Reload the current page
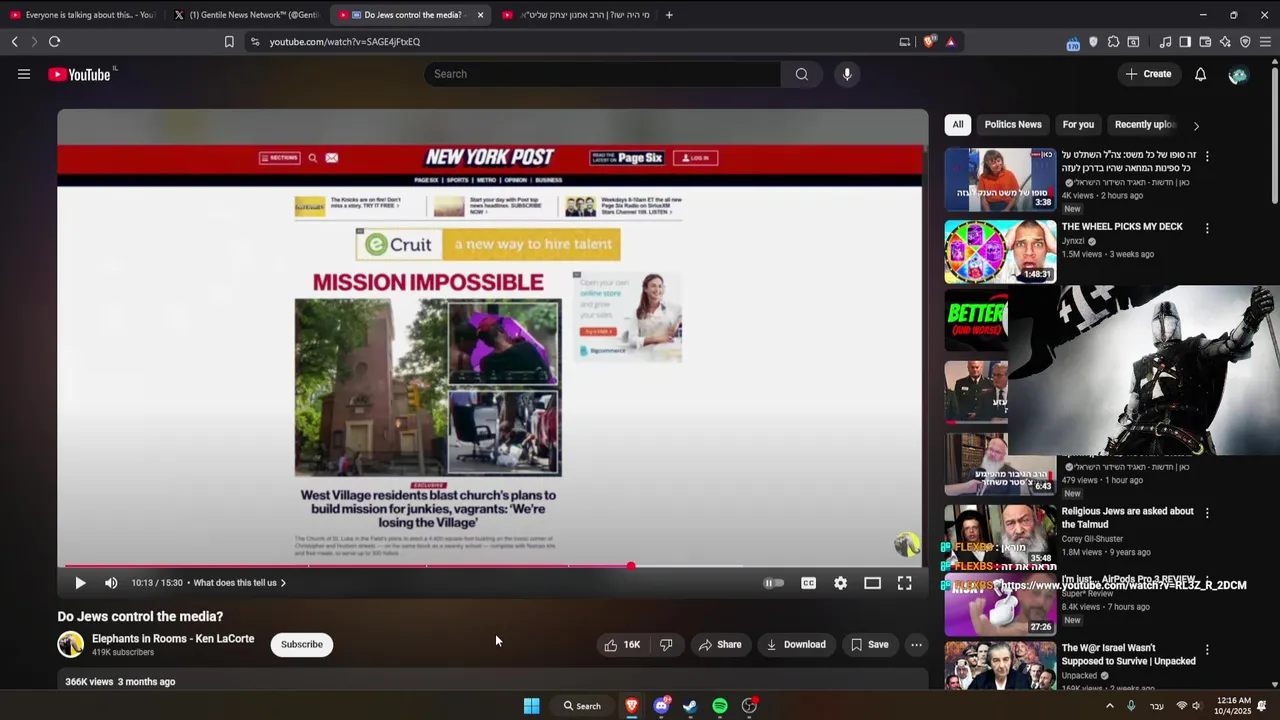This screenshot has width=1280, height=720. tap(54, 42)
